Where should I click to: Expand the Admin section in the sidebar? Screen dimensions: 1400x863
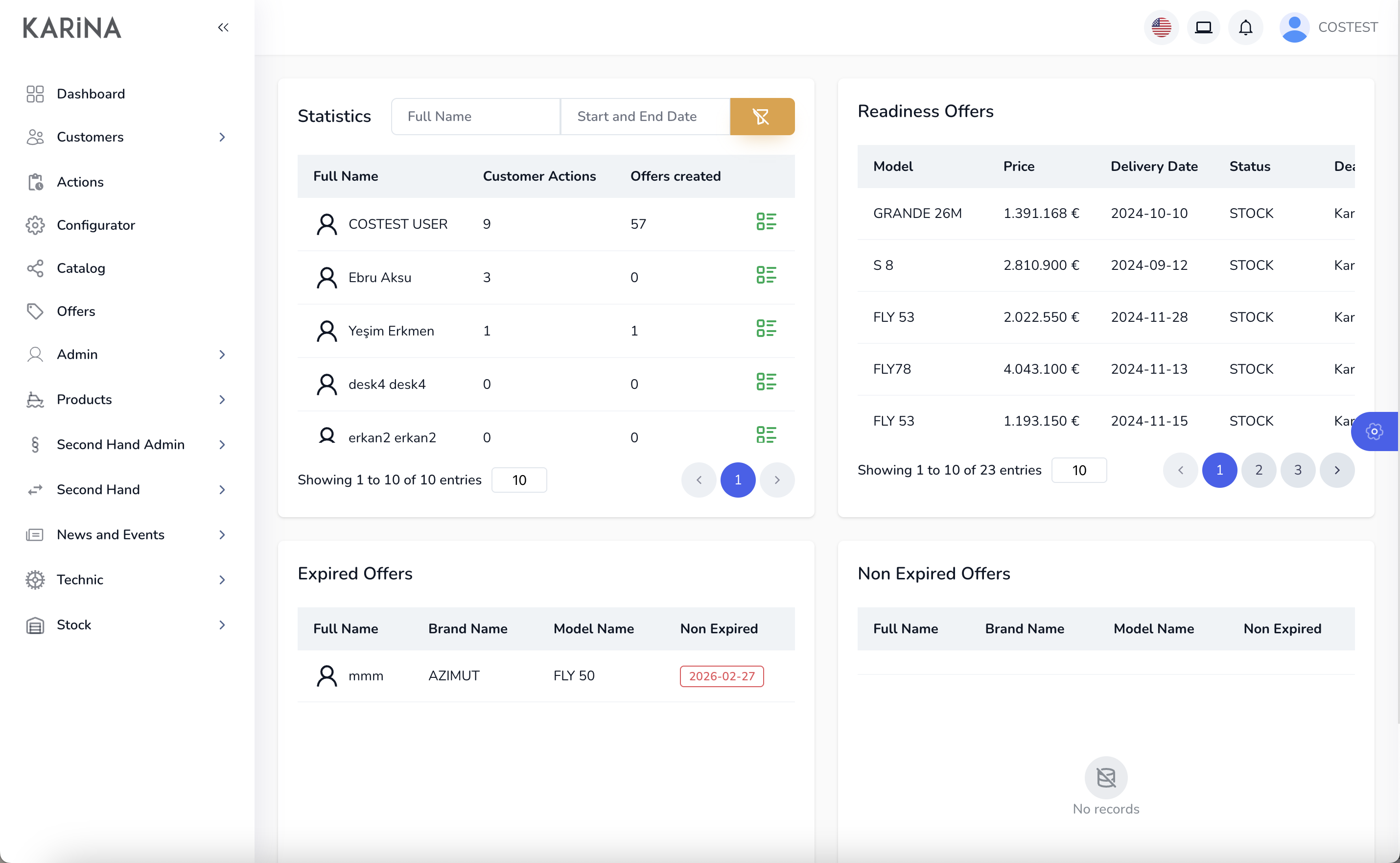[222, 355]
